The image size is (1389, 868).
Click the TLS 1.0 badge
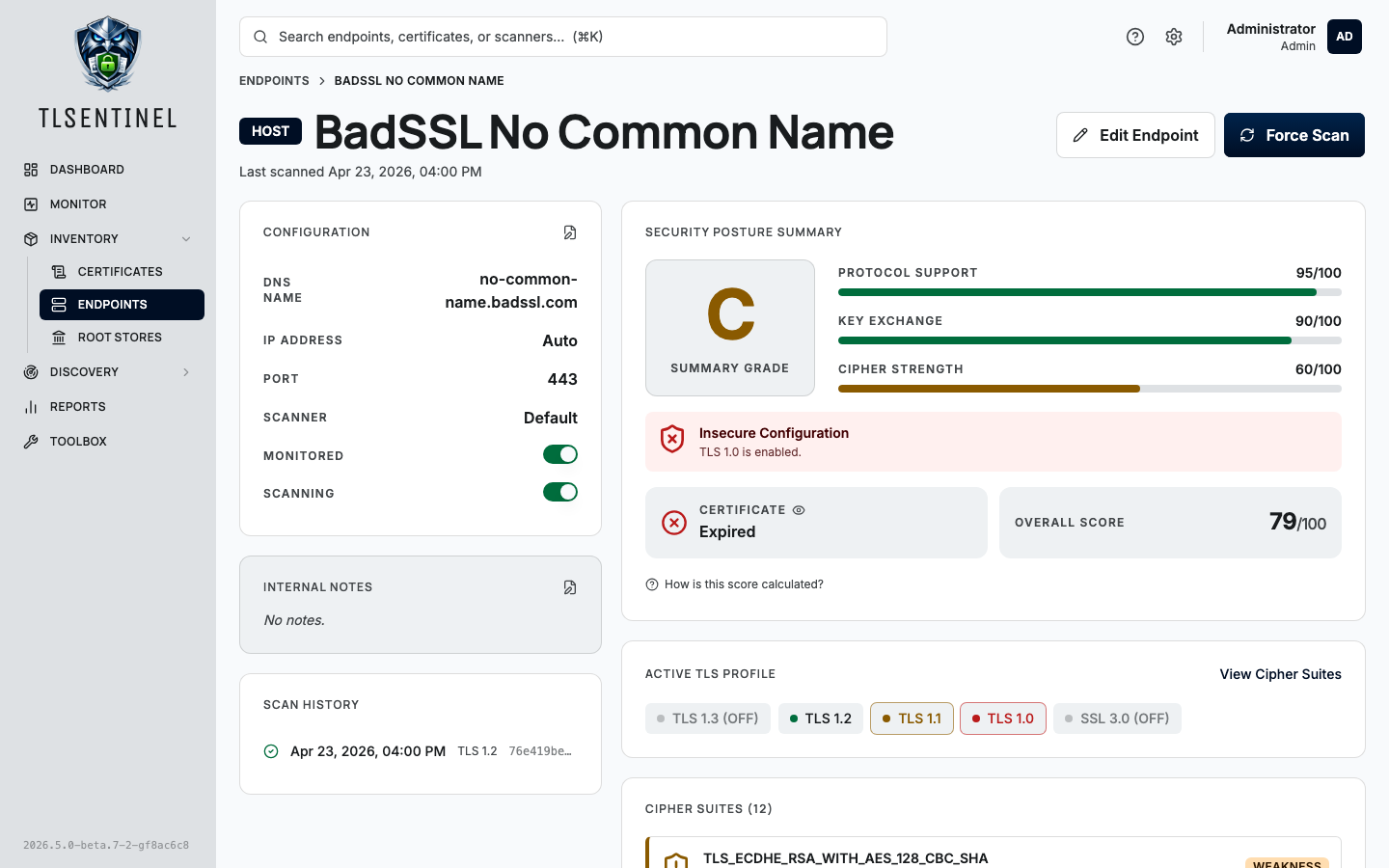(x=1003, y=719)
